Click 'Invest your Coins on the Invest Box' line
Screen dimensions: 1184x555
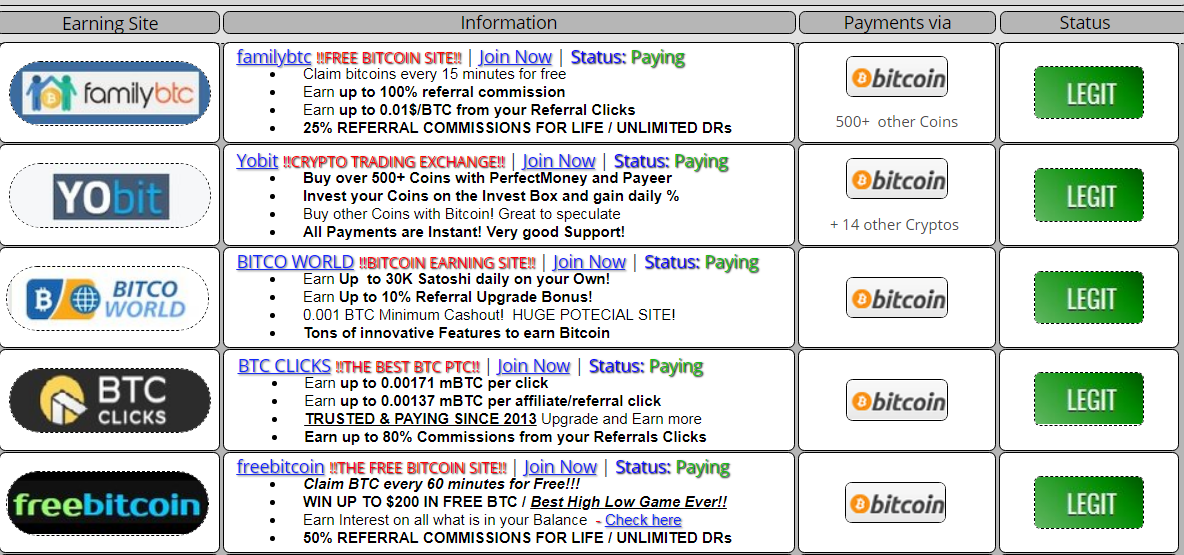click(491, 196)
